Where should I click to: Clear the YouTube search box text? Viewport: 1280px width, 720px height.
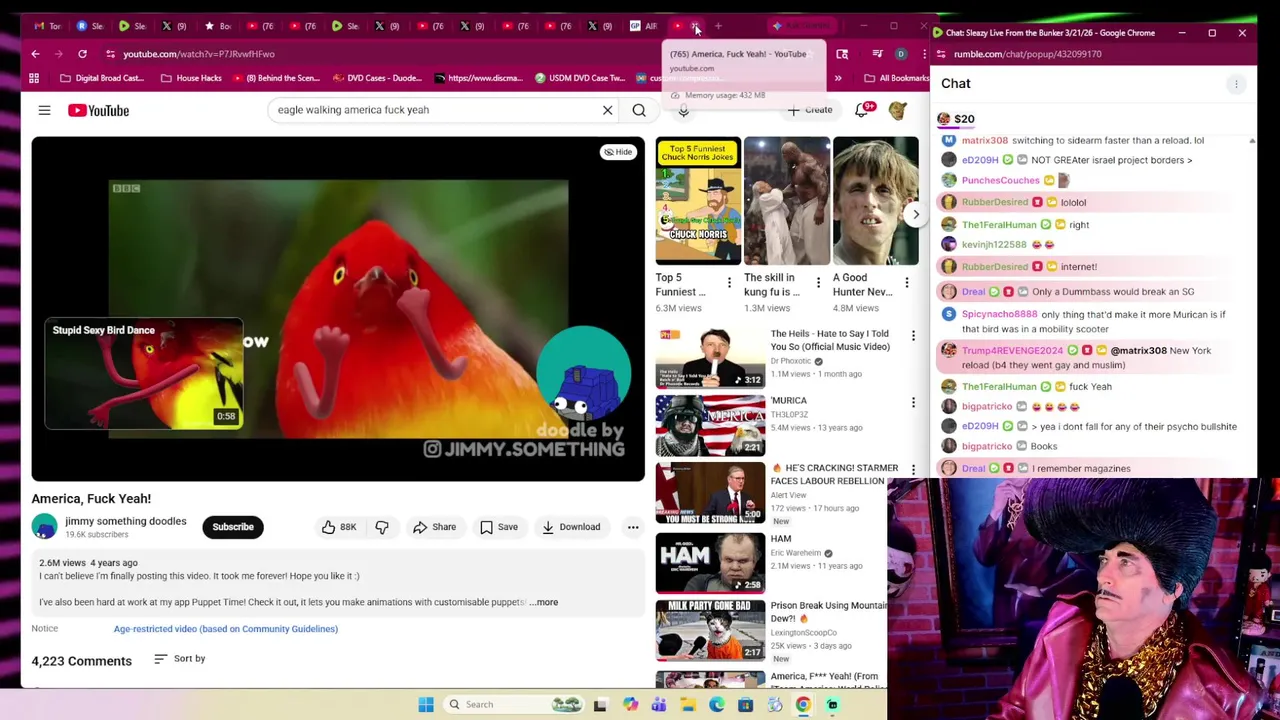tap(607, 110)
